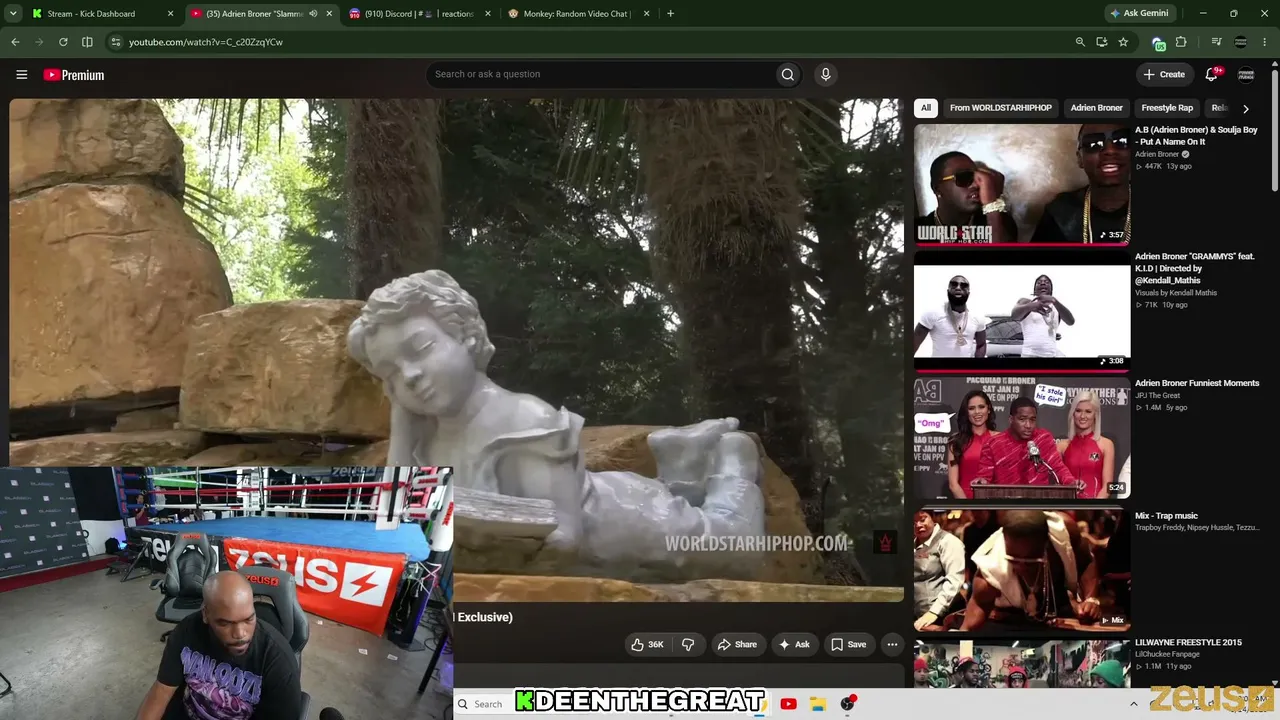Click the Create button
Image resolution: width=1280 pixels, height=720 pixels.
1164,74
